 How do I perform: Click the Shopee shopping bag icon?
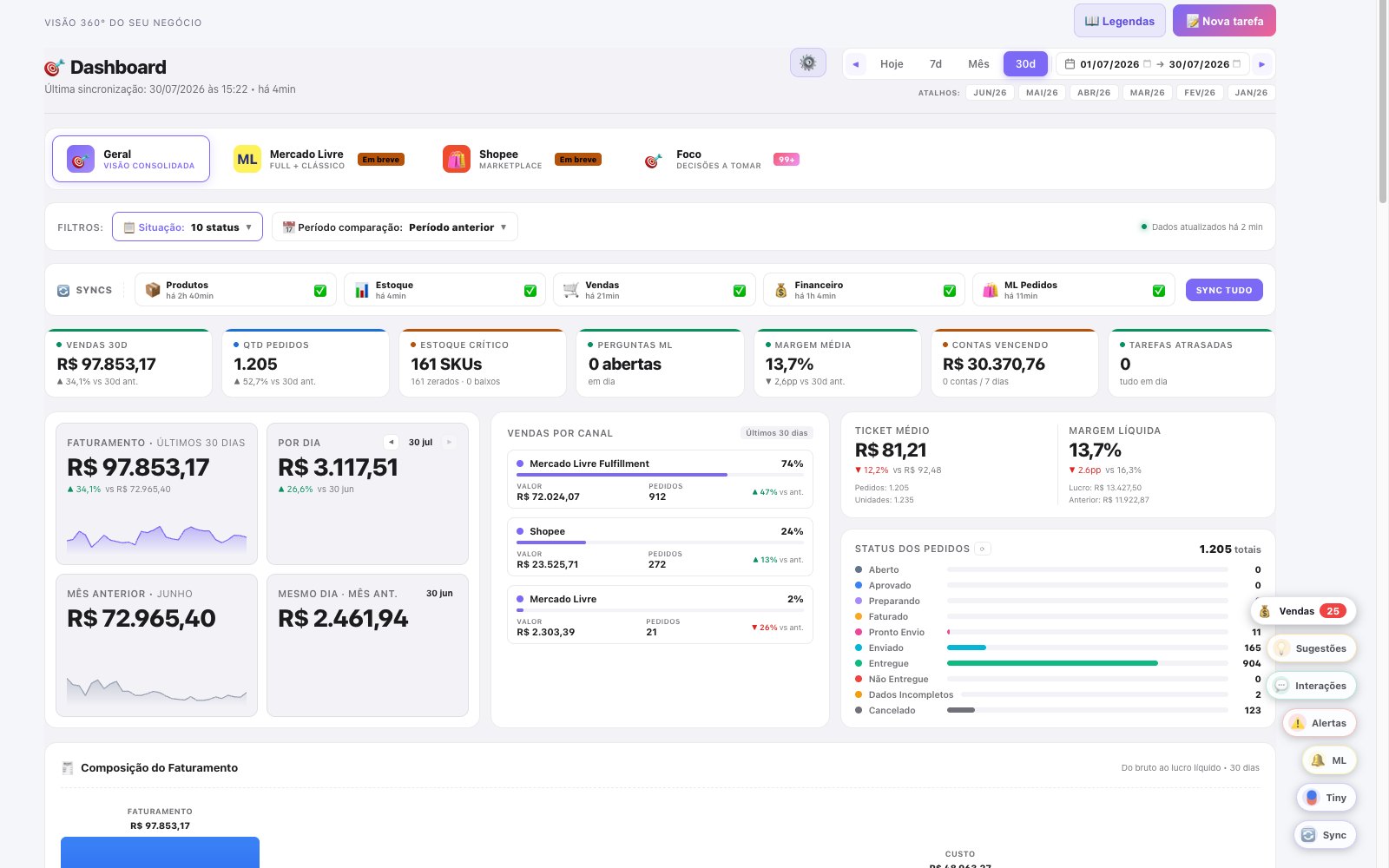click(457, 159)
